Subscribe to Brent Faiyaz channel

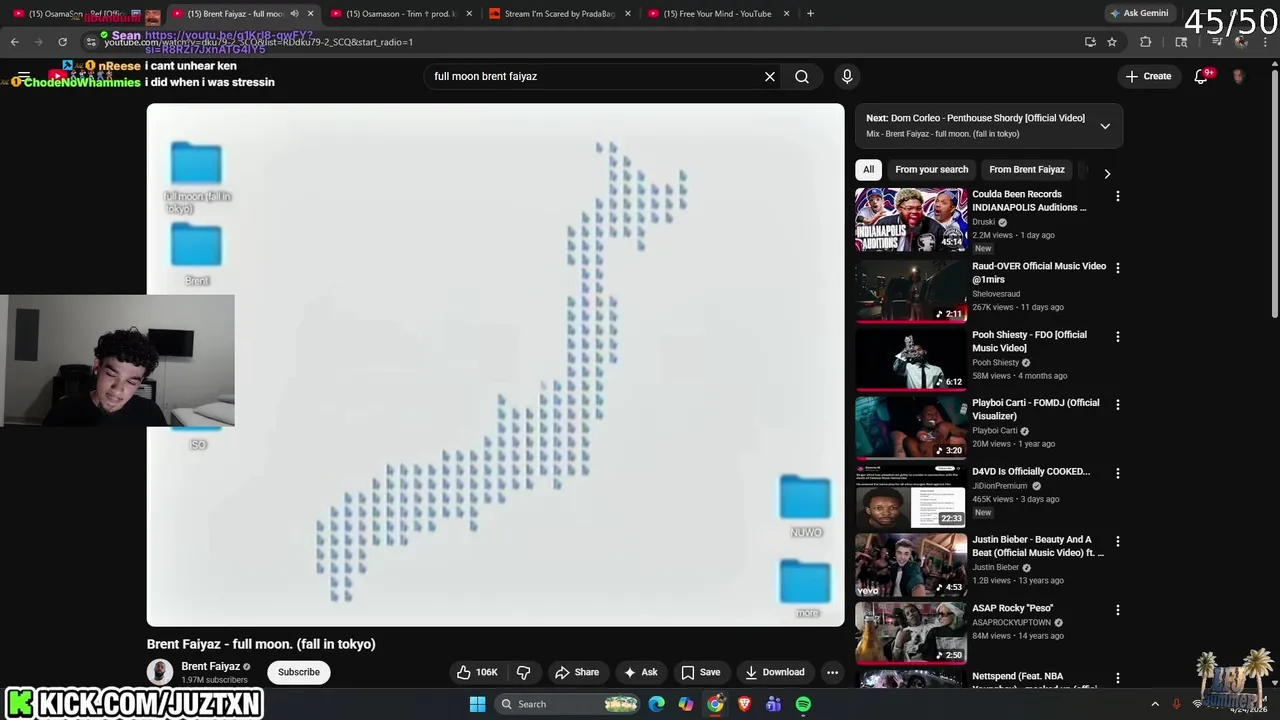(x=299, y=672)
